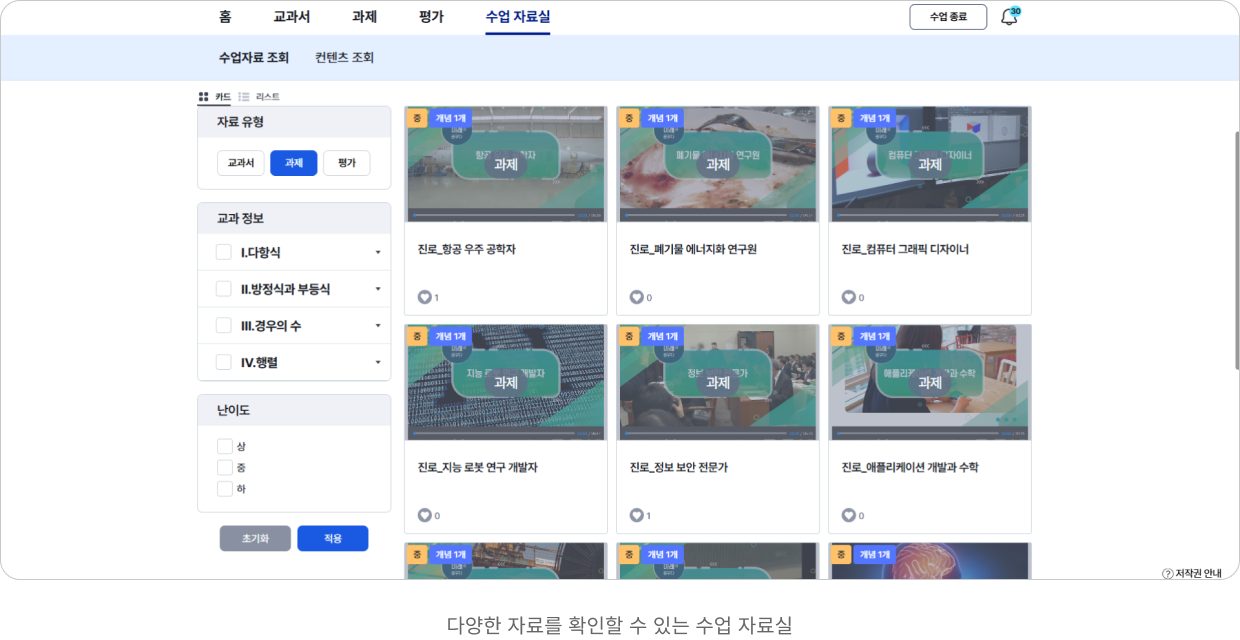Screen dimensions: 1240x640
Task: Open 진로_컴퓨터 그래픽 디자이너 thumbnail
Action: coord(930,164)
